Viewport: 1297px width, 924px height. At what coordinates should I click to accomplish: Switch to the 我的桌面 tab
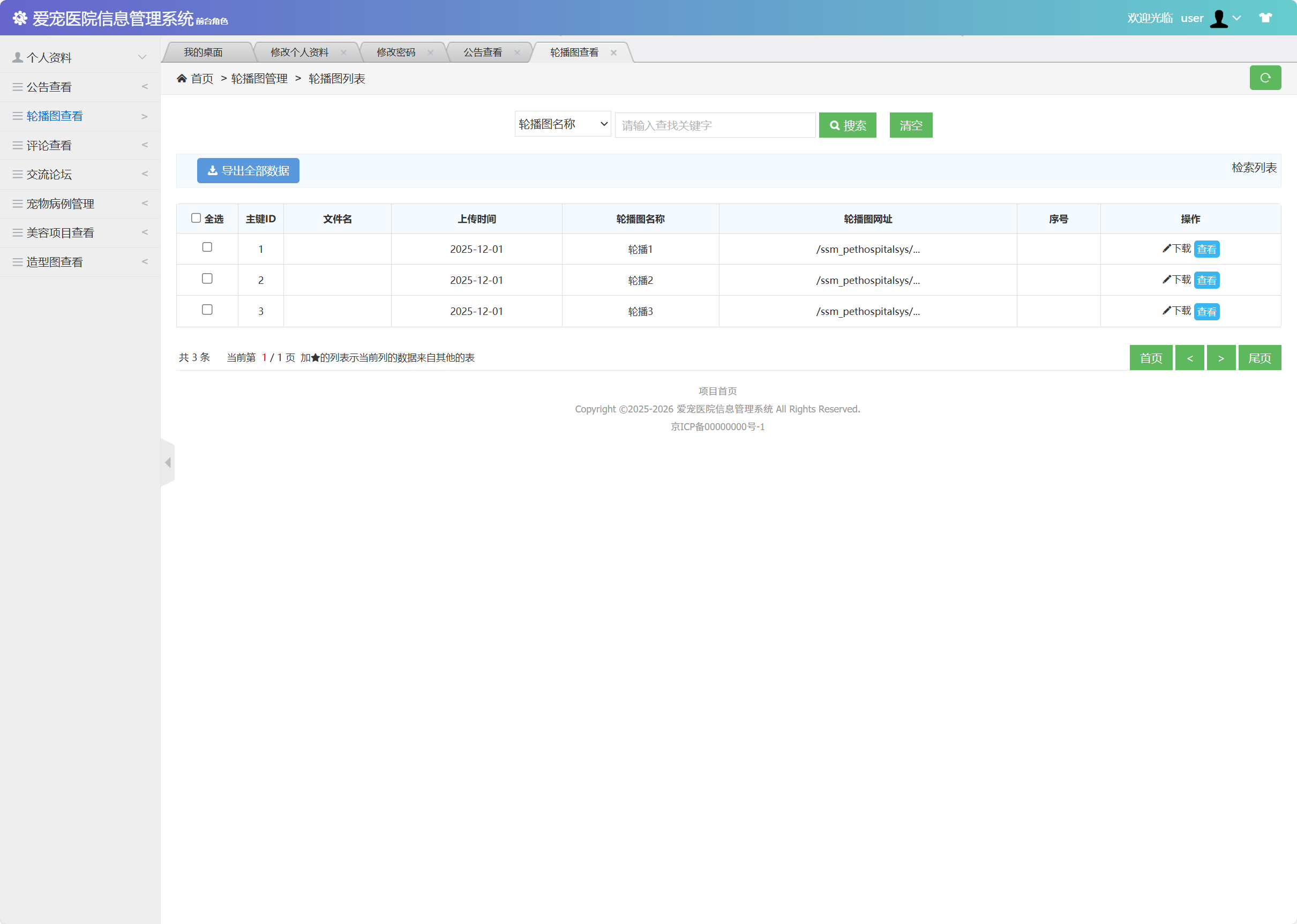(x=203, y=52)
